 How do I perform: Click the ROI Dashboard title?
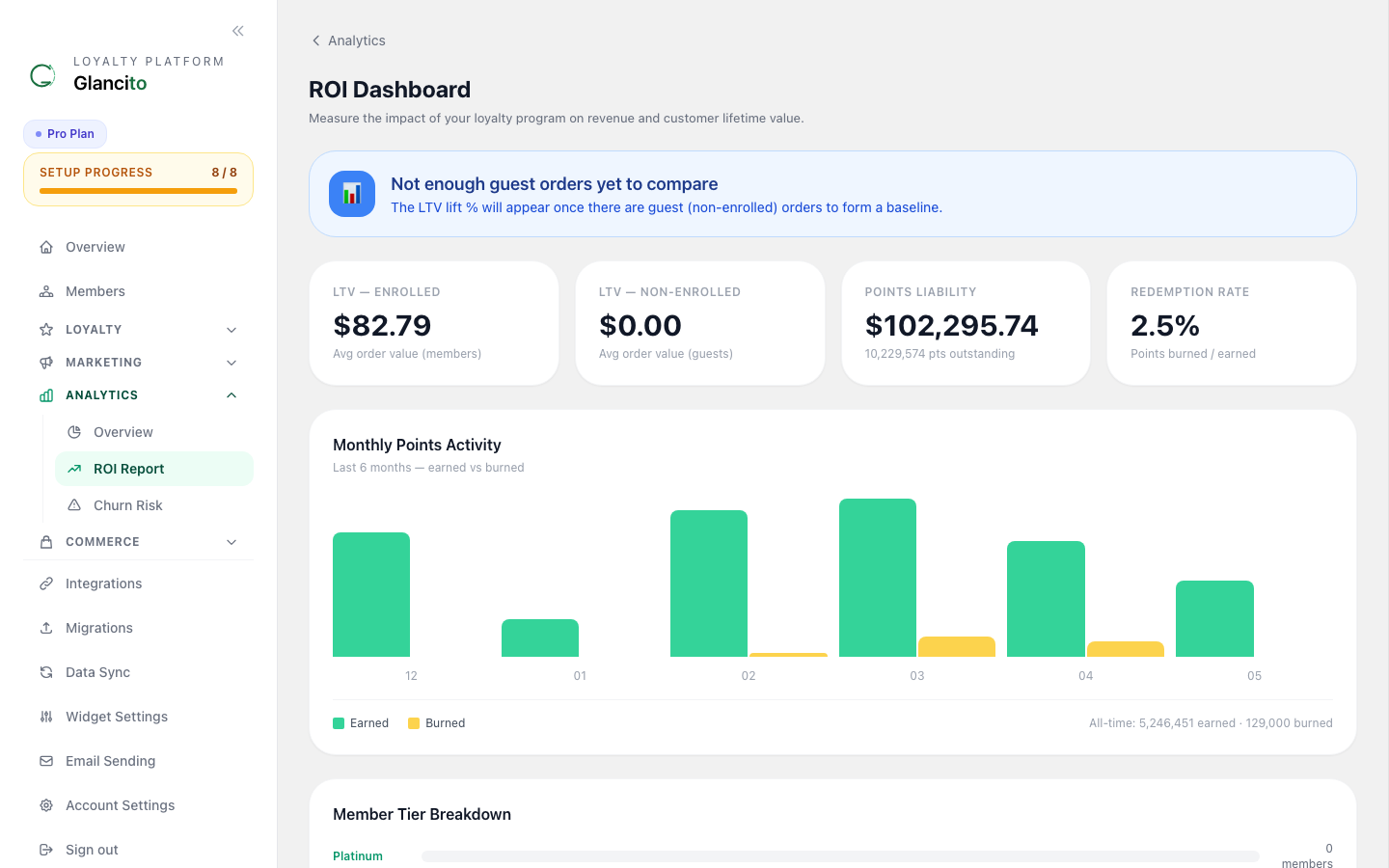(x=390, y=90)
